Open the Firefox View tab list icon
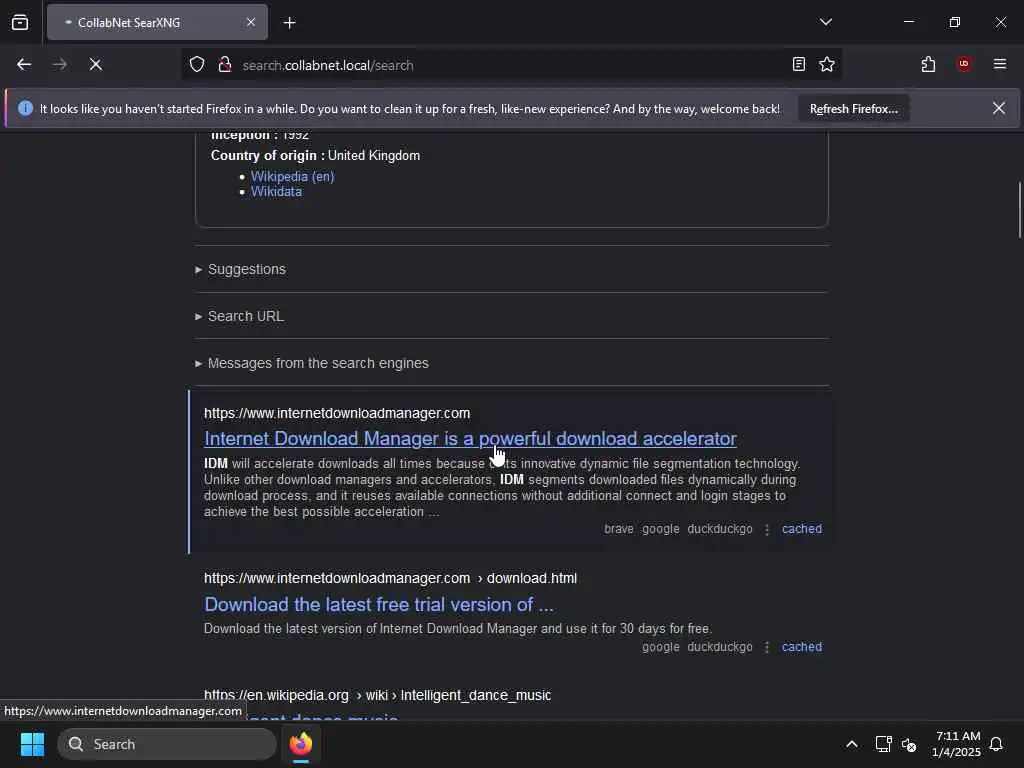1024x768 pixels. (20, 22)
